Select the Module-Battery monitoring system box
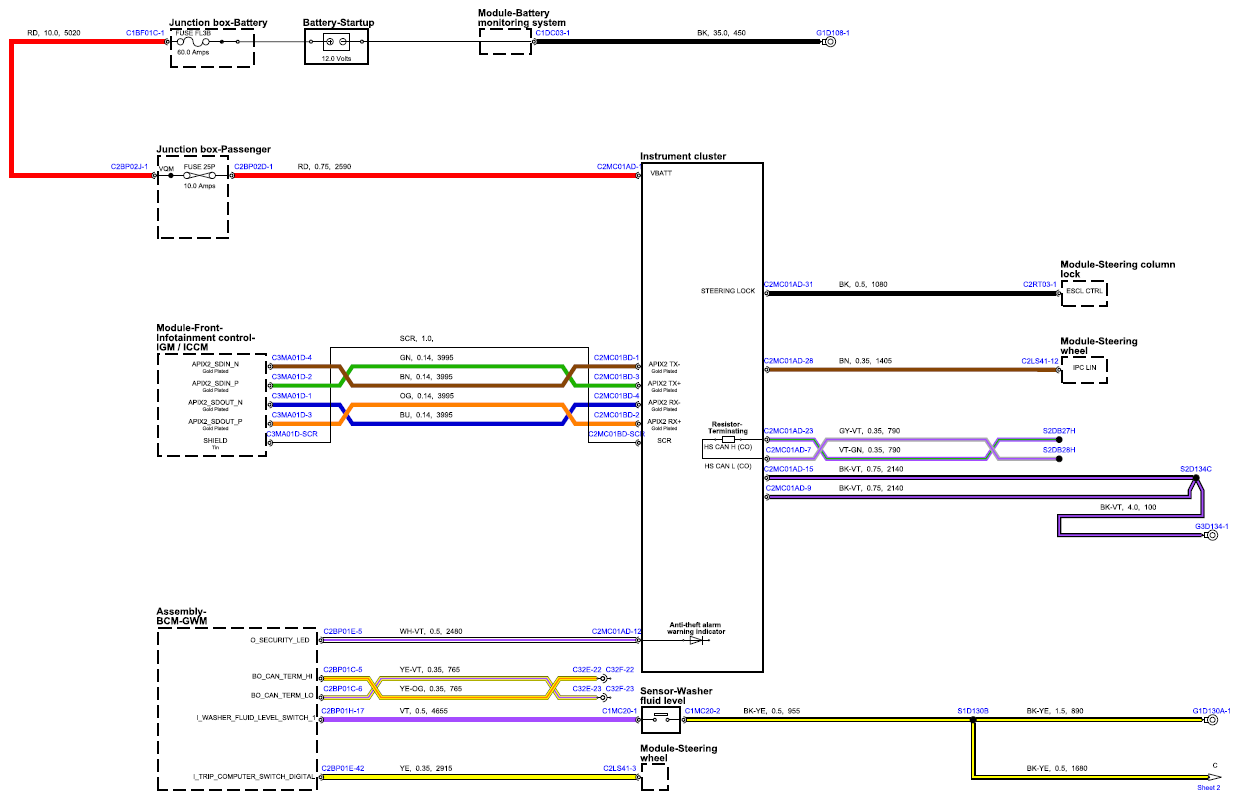This screenshot has height=800, width=1239. point(506,42)
